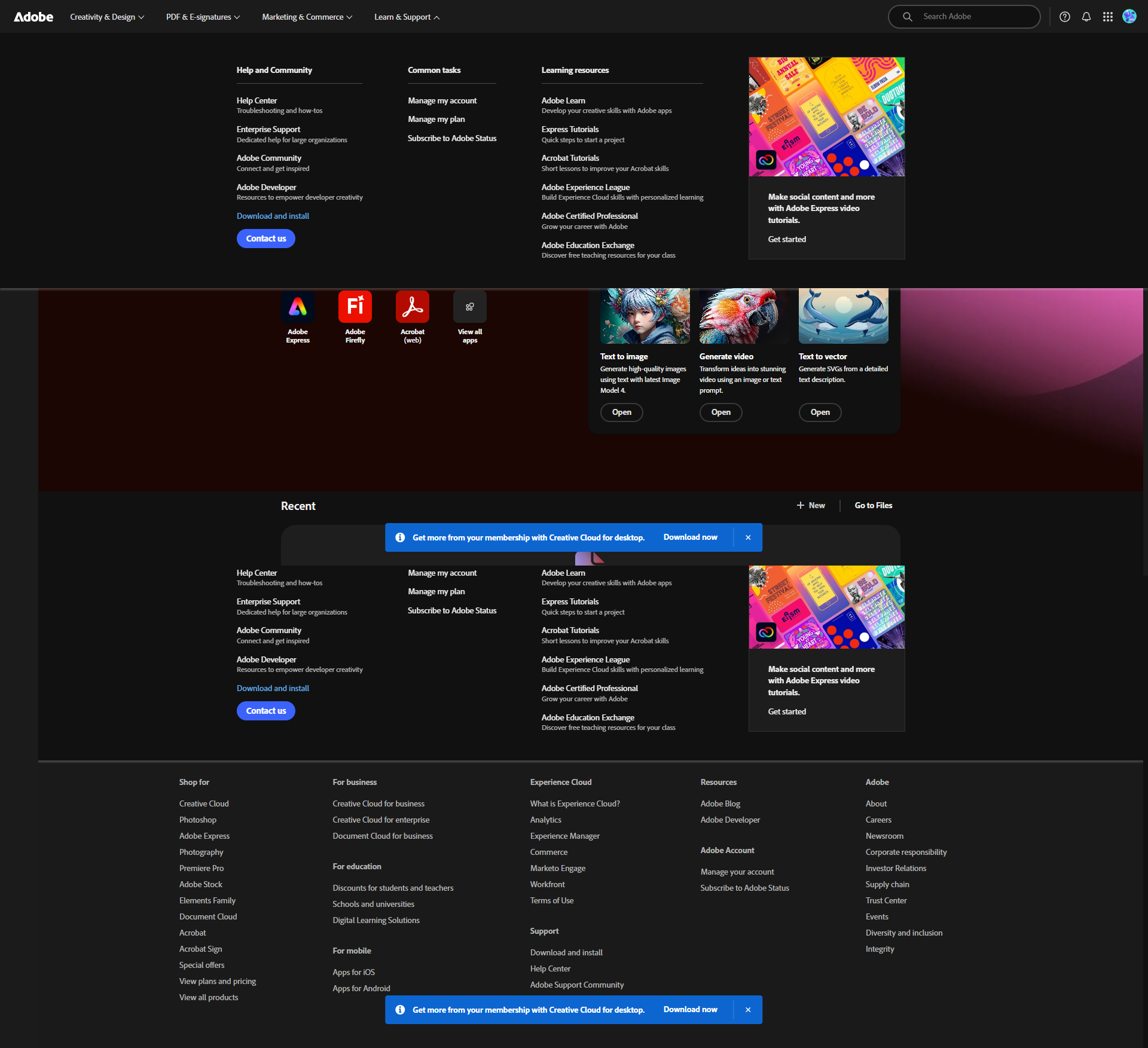Open the Integrity footer link
Screen dimensions: 1148x1048
coord(880,949)
